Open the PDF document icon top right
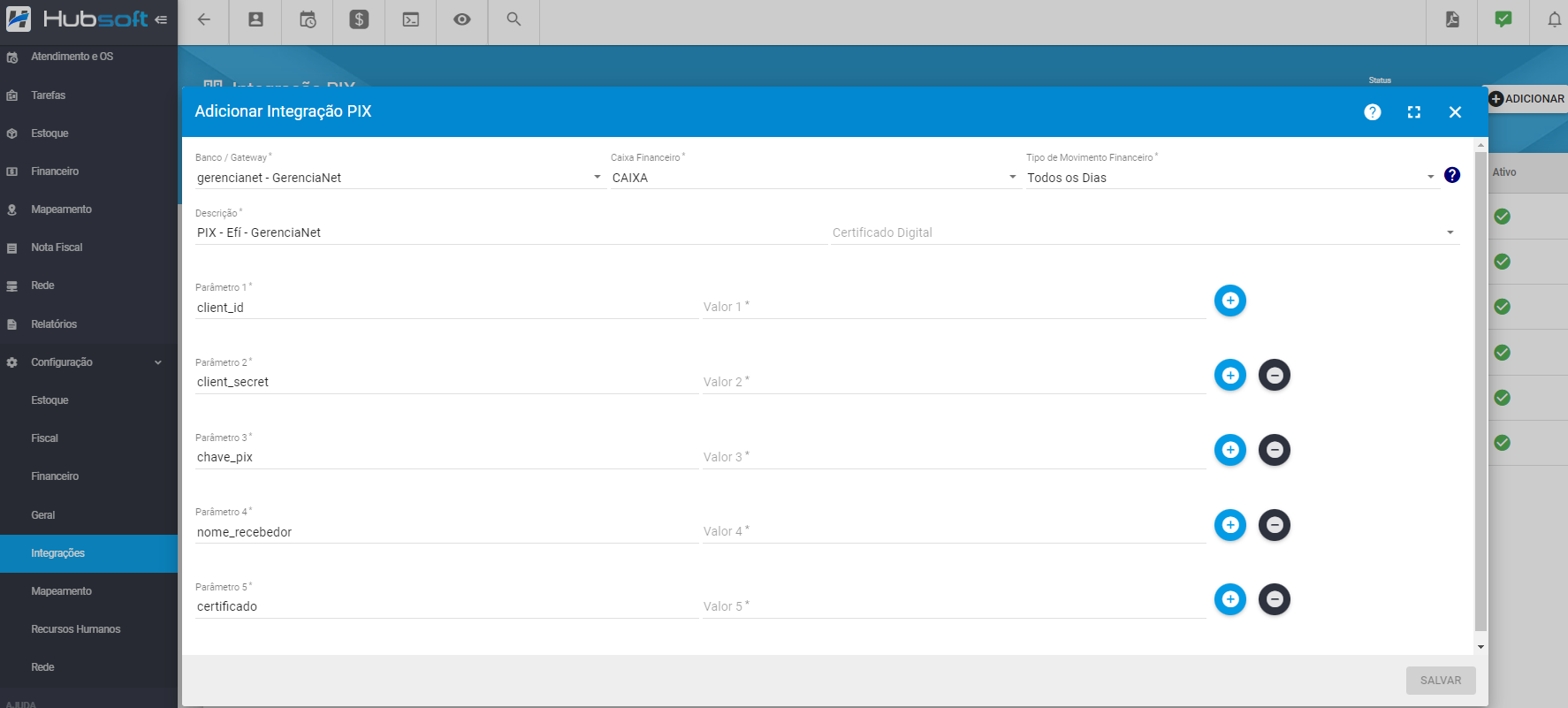The height and width of the screenshot is (708, 1568). 1452,19
